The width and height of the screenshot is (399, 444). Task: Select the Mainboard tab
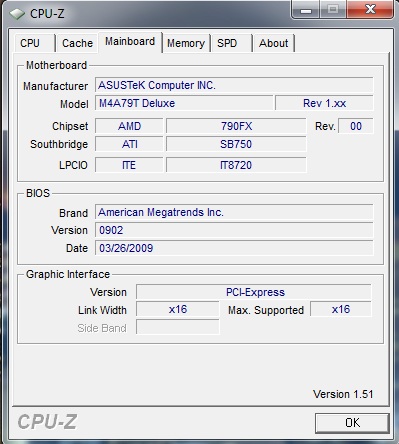click(x=130, y=42)
